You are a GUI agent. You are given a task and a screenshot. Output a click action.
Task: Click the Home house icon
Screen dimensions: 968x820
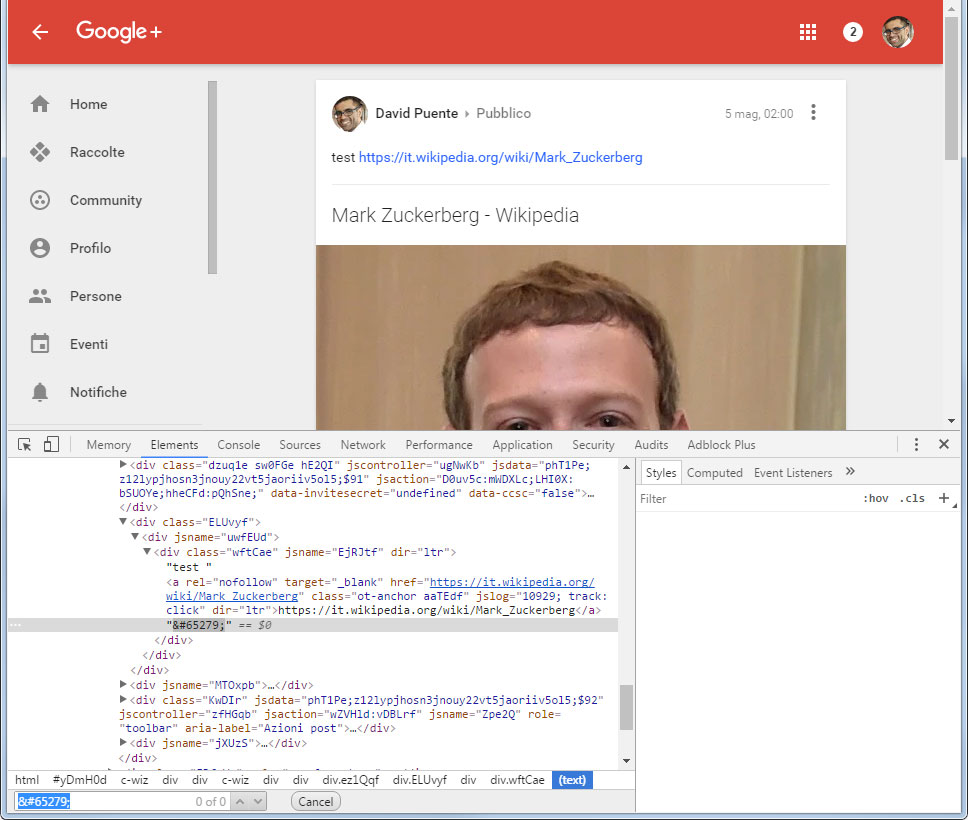(40, 104)
